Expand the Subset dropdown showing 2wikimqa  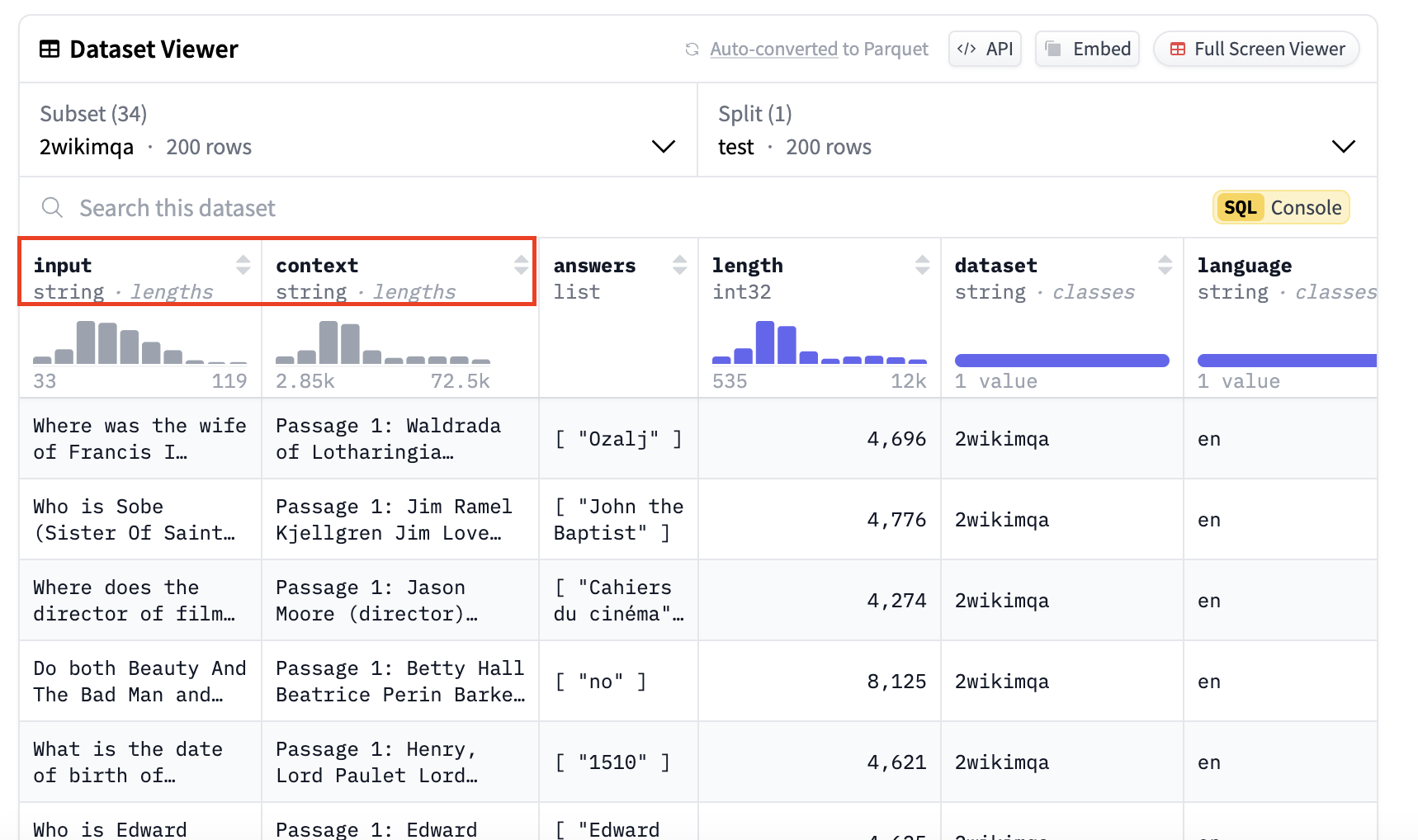(358, 130)
